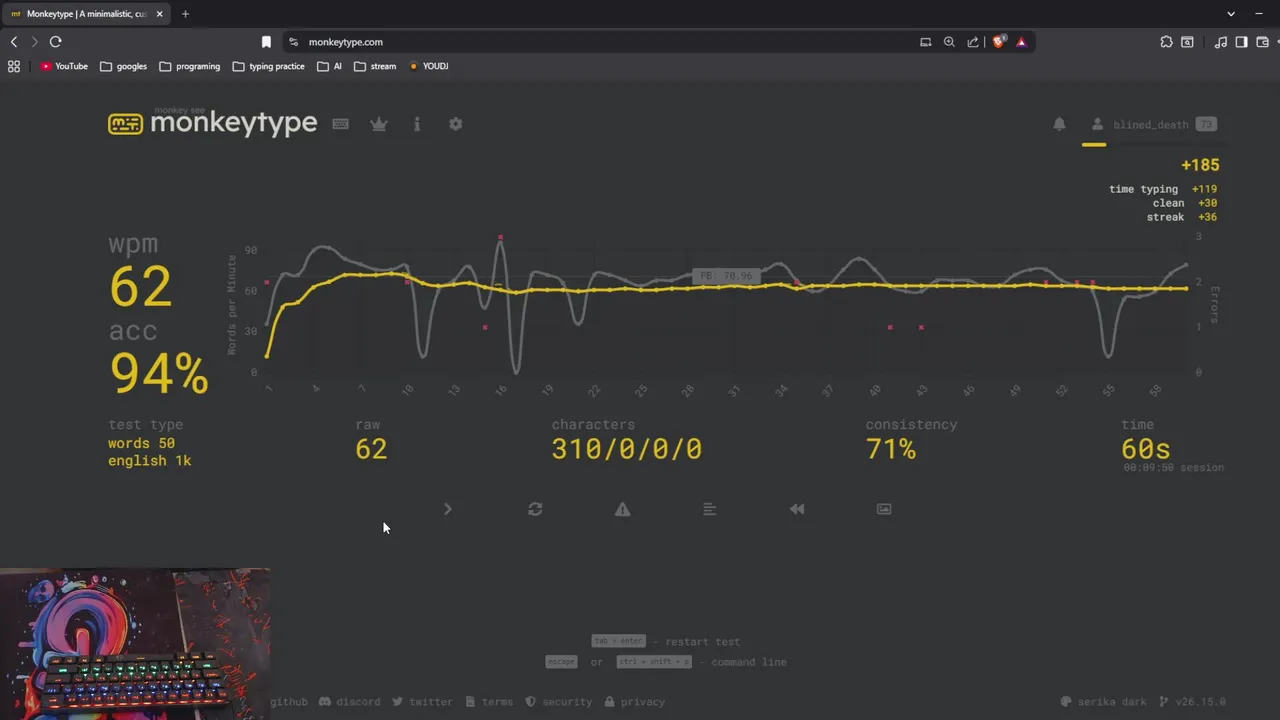Click the zoom magnifier icon in address bar
Screen dimensions: 1280x720
[x=949, y=42]
